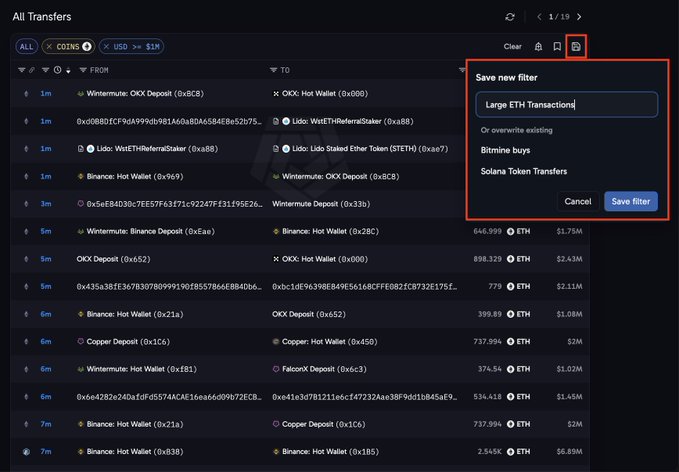Overwrite the 'Solana Token Transfers' filter
This screenshot has height=472, width=679.
point(524,171)
